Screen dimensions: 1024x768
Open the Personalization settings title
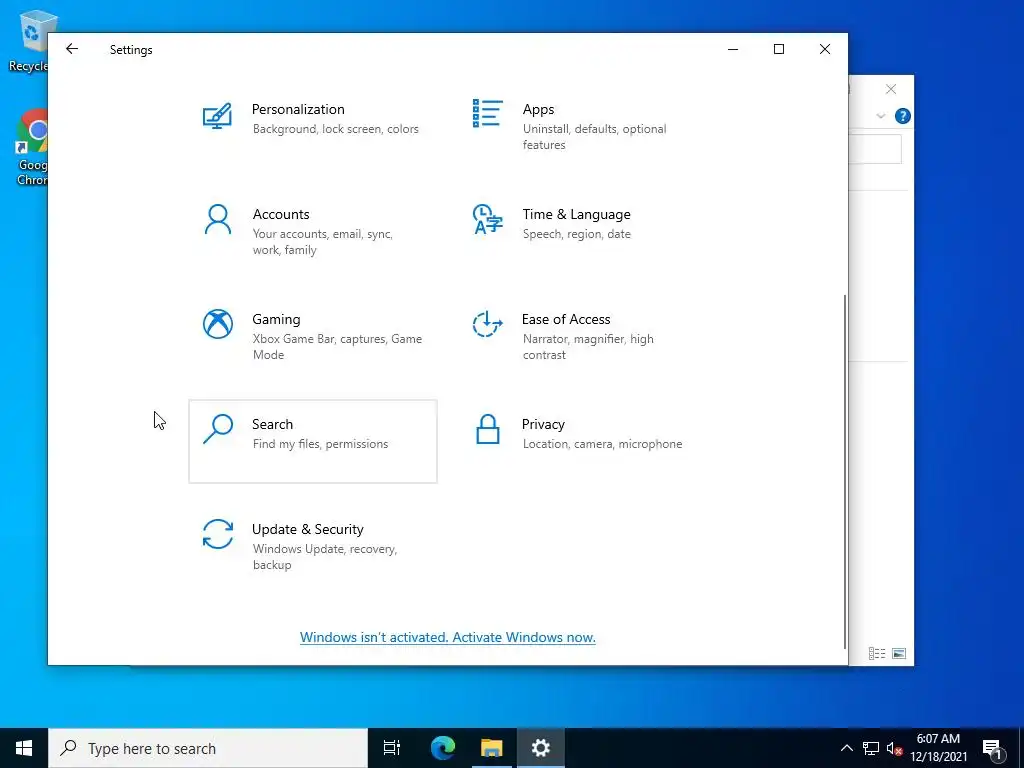tap(298, 109)
